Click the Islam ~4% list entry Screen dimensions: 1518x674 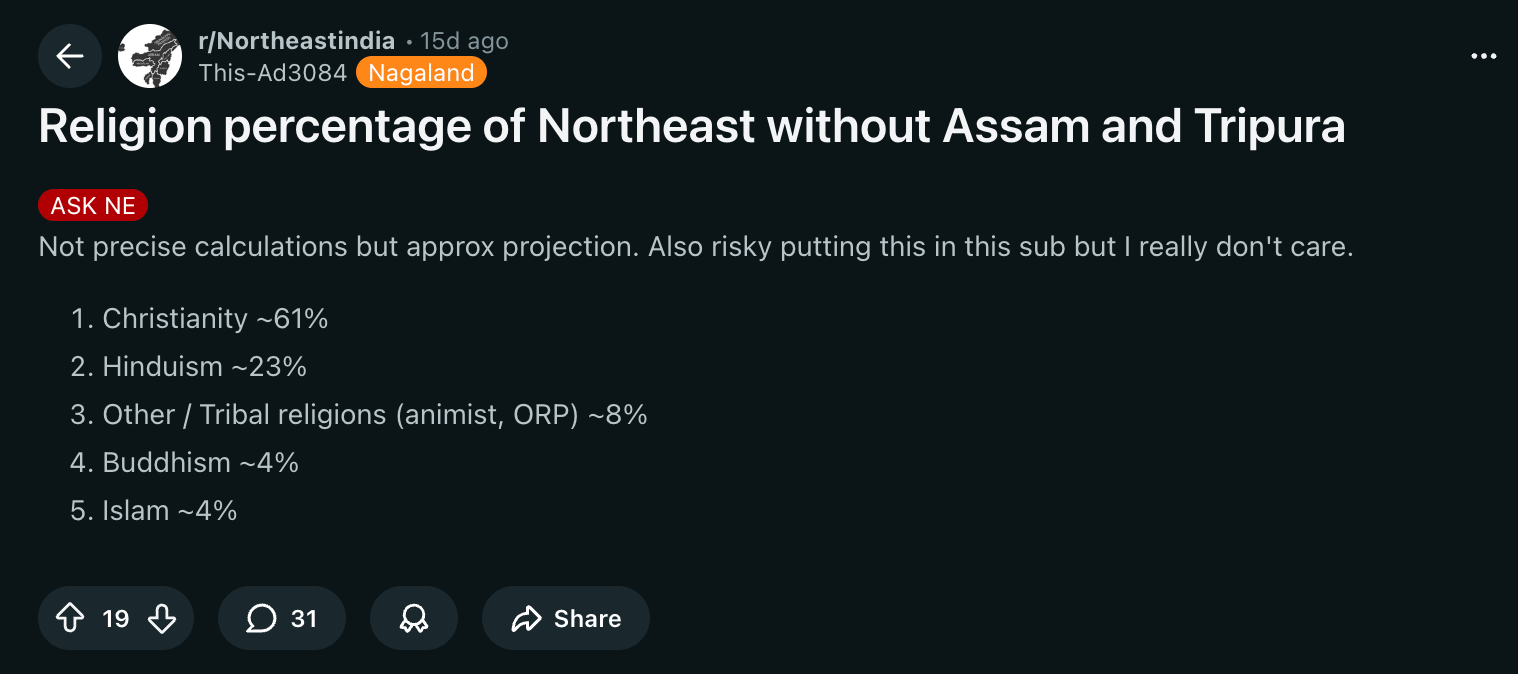pyautogui.click(x=170, y=510)
